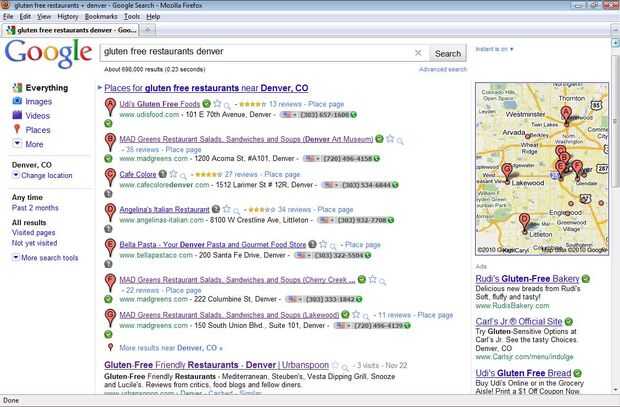The height and width of the screenshot is (407, 620).
Task: Click map pin F beside MAD Greens Cherry Creek
Action: click(x=110, y=283)
